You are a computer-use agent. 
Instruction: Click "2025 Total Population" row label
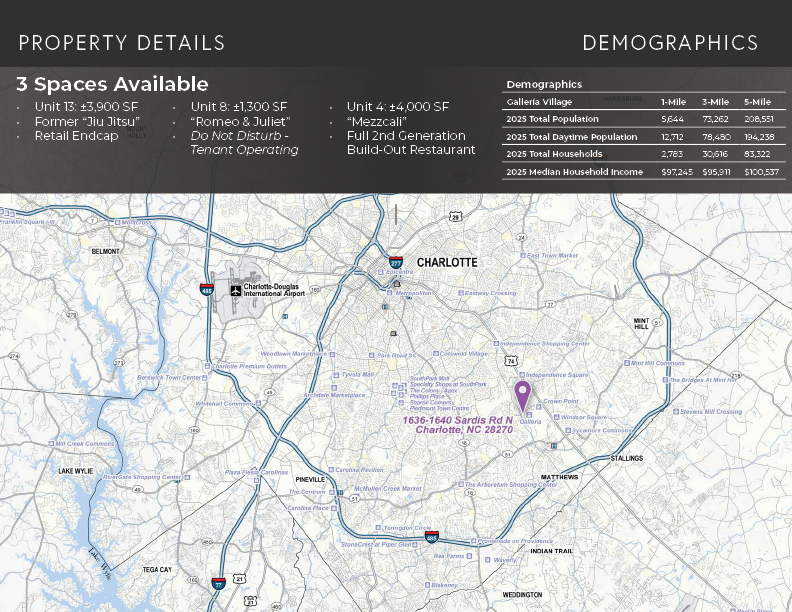tap(553, 119)
